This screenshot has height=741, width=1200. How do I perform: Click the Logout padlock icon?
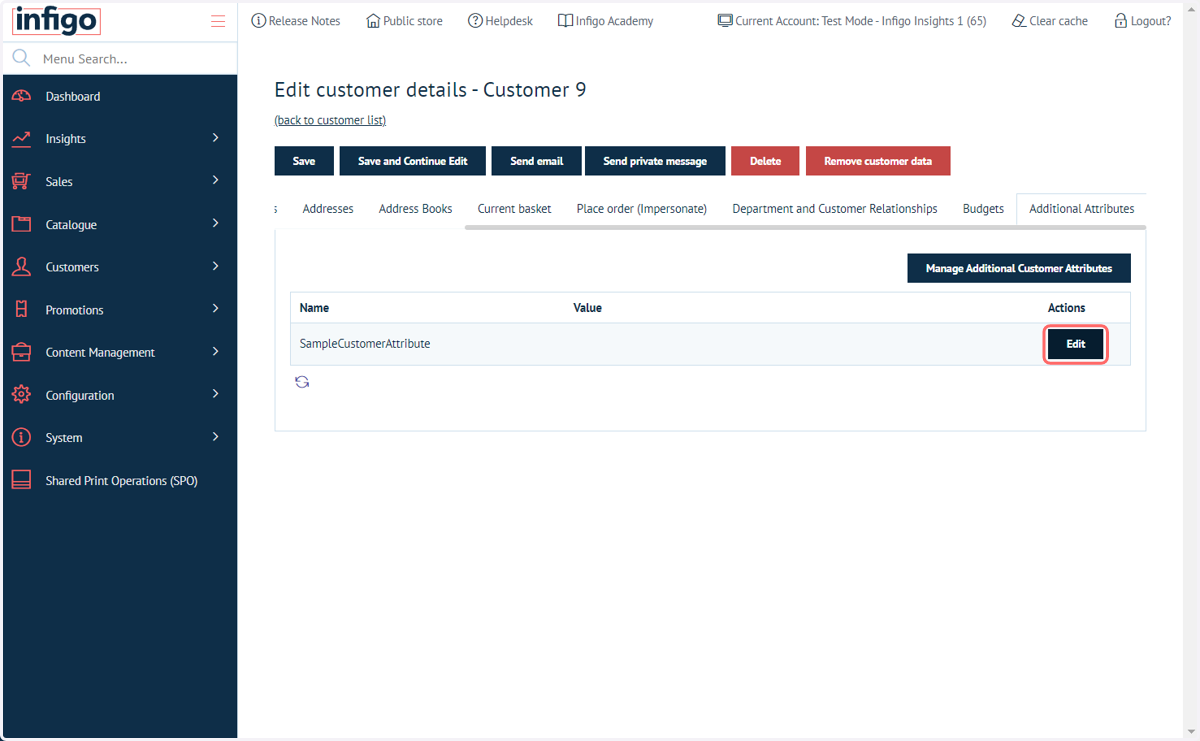pos(1121,21)
